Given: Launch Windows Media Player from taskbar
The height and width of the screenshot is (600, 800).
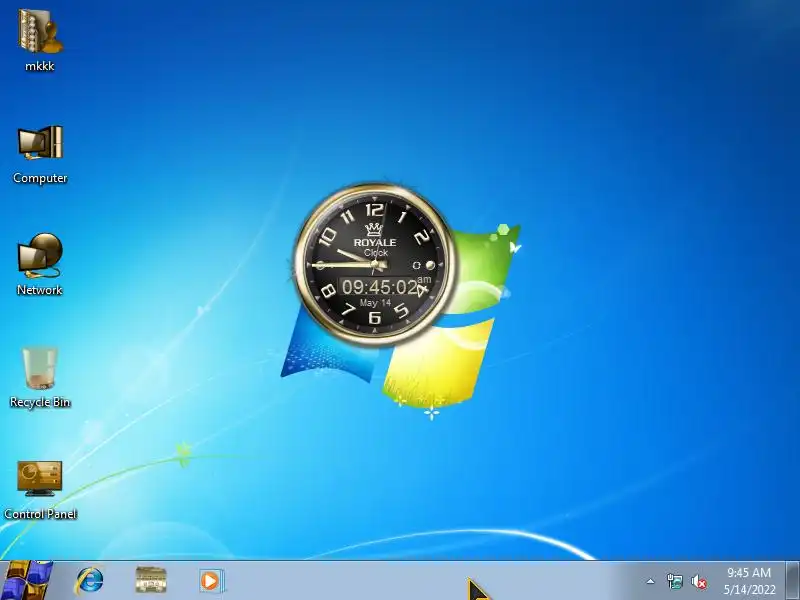Looking at the screenshot, I should pyautogui.click(x=210, y=581).
